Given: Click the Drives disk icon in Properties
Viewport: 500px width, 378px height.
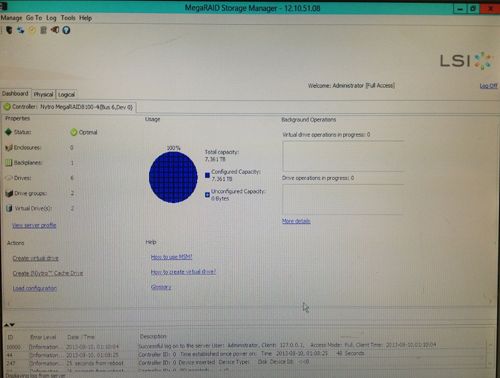Looking at the screenshot, I should pos(9,178).
